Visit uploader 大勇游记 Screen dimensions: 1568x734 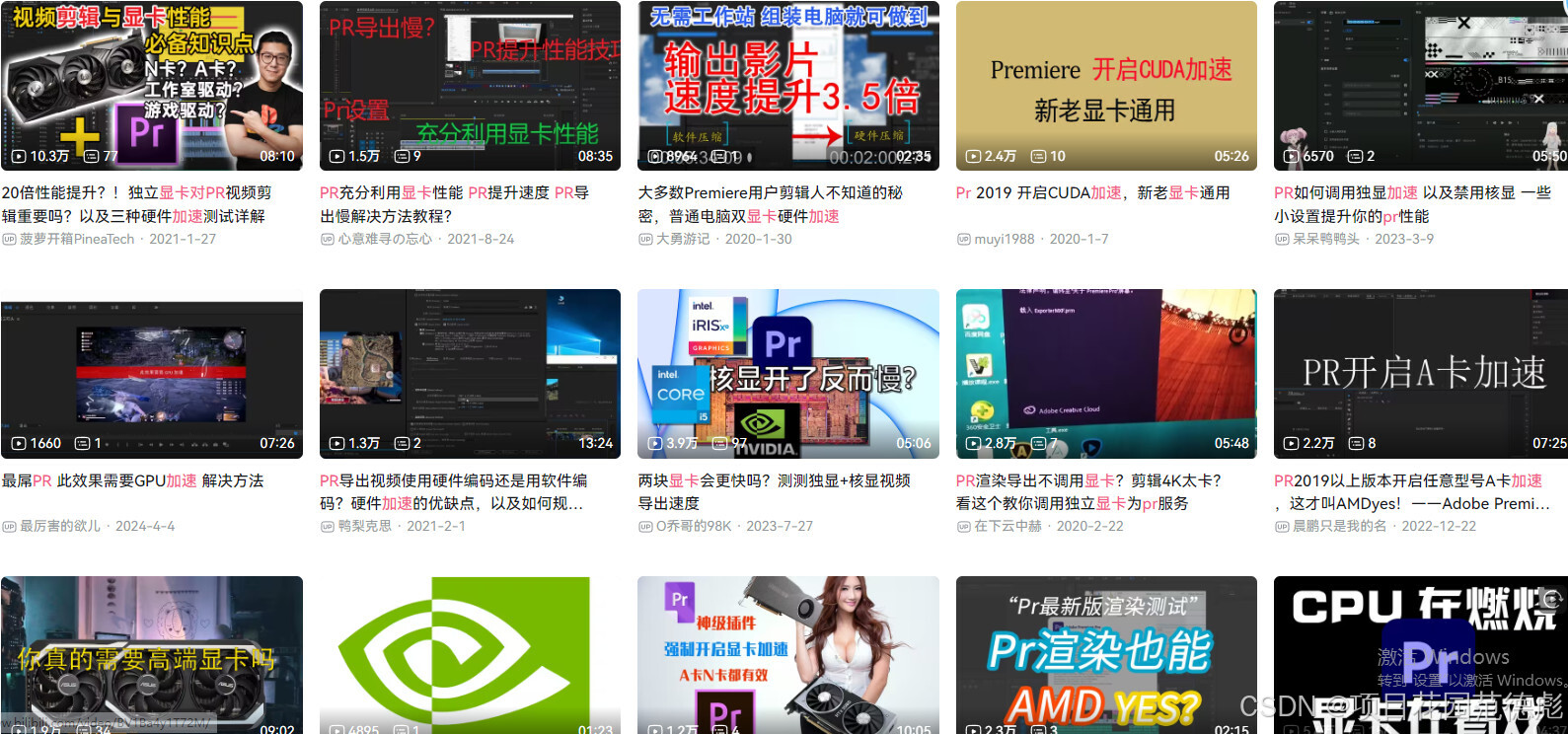pos(683,240)
